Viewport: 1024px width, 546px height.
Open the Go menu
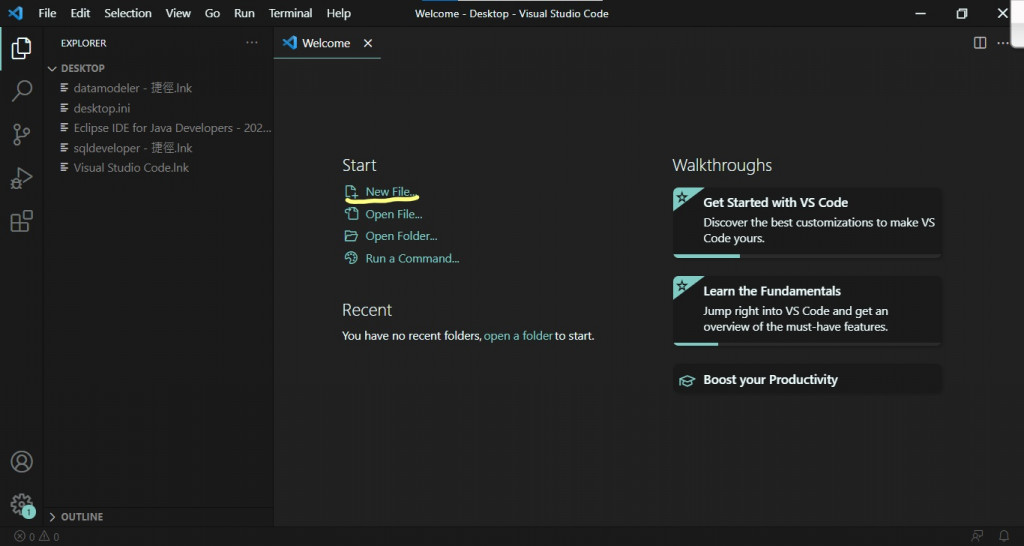point(212,13)
